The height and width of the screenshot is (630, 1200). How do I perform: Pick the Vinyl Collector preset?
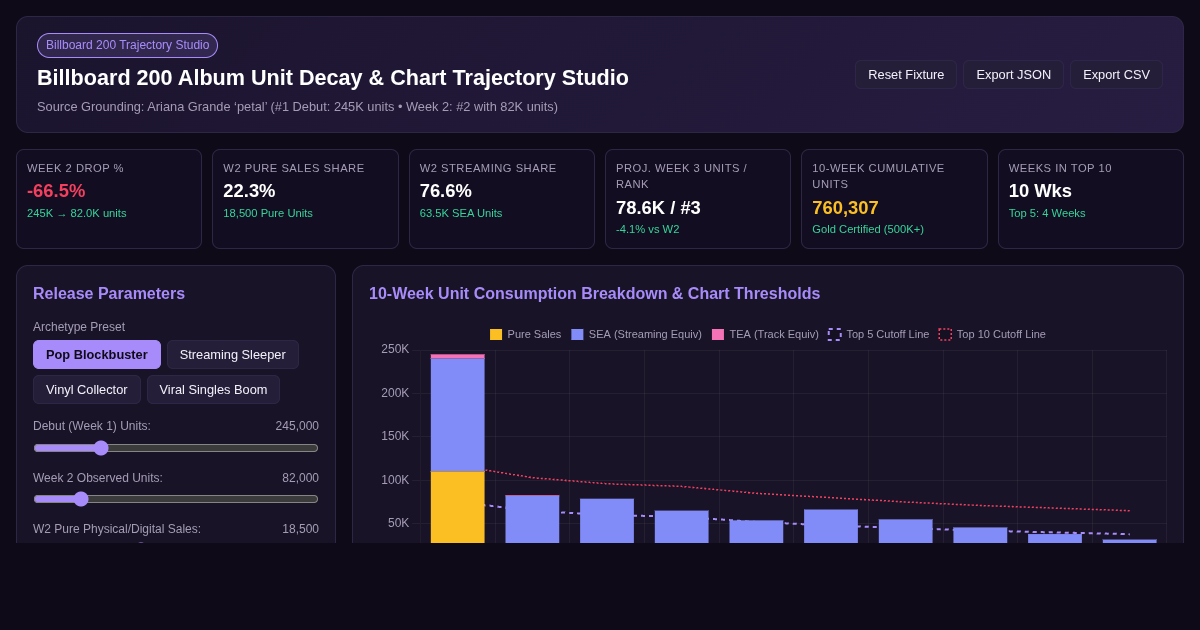87,389
